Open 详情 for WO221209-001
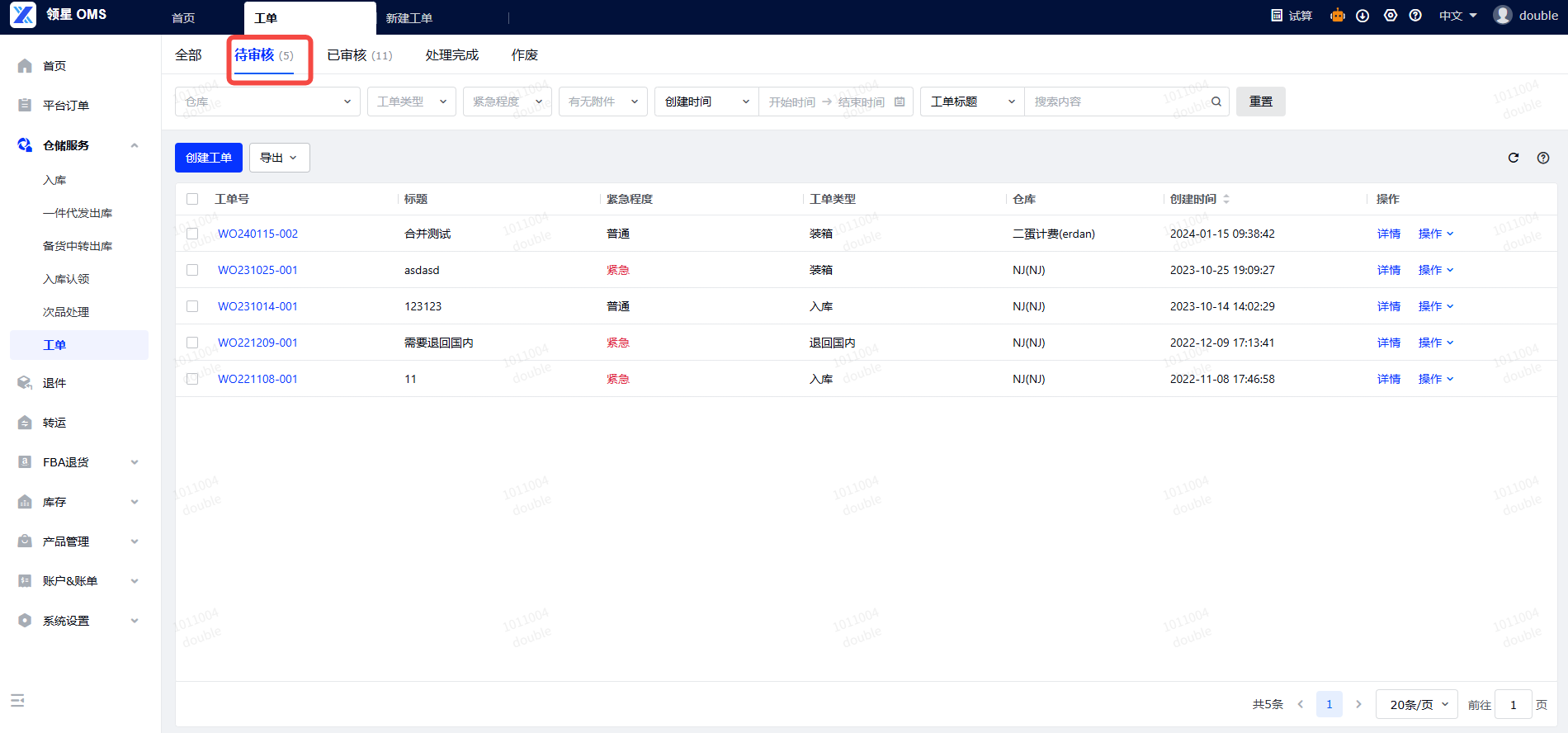 click(1389, 343)
